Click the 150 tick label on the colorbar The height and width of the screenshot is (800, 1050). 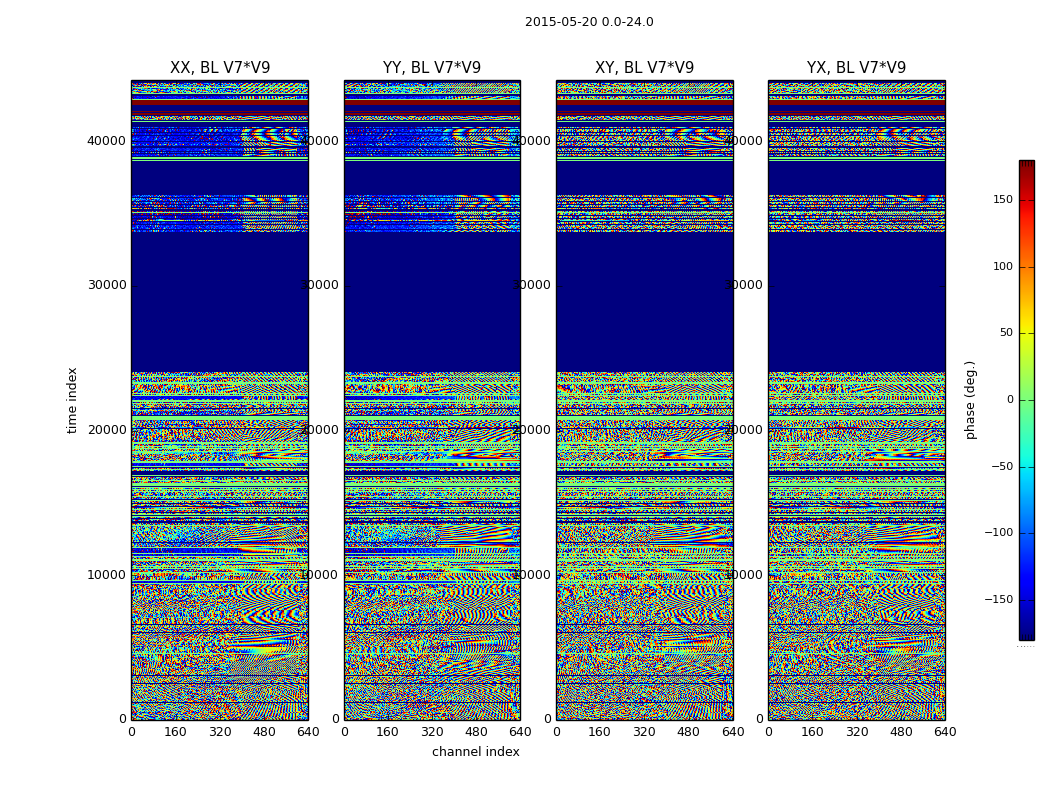click(1002, 200)
